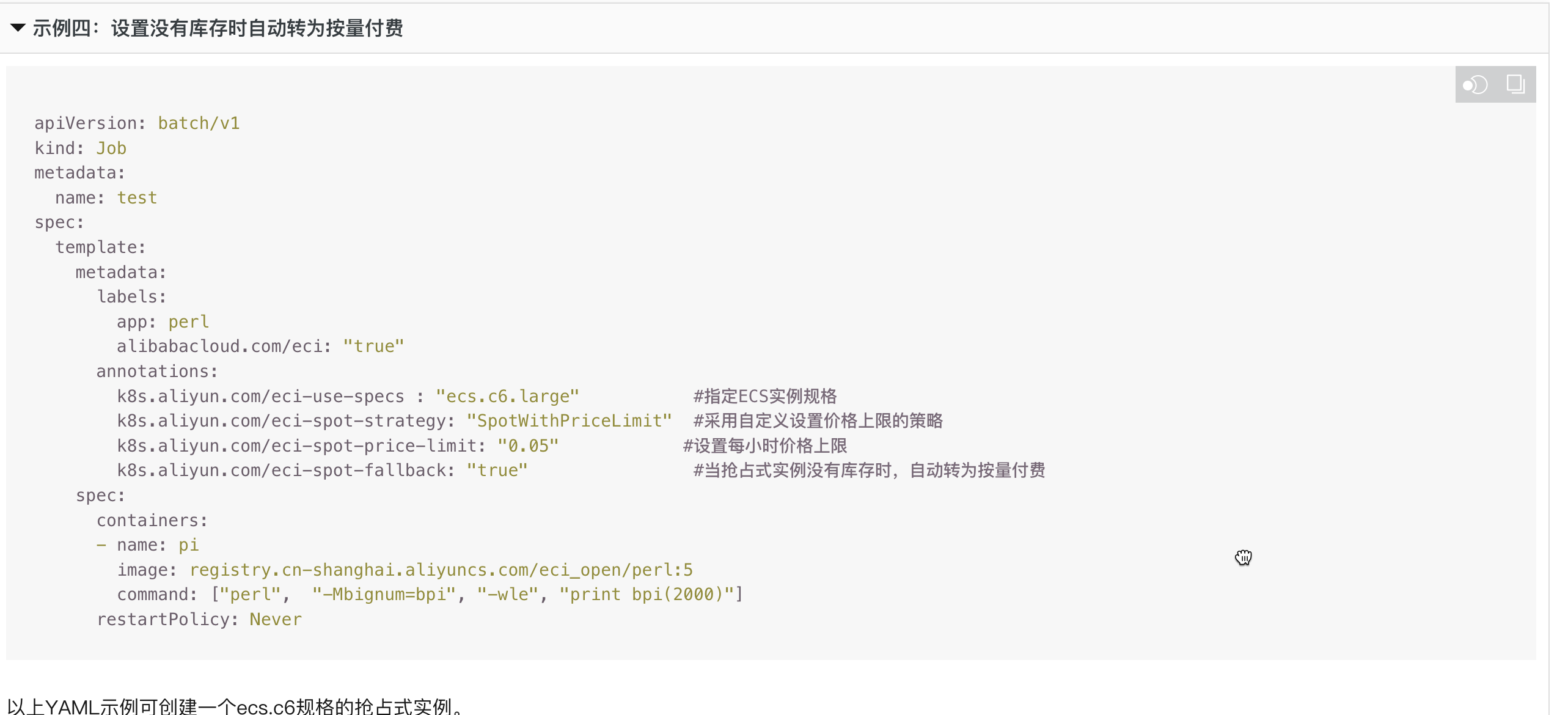Screen dimensions: 1568x715
Task: Click the "SpotWithPriceLimit" strategy value
Action: [569, 421]
